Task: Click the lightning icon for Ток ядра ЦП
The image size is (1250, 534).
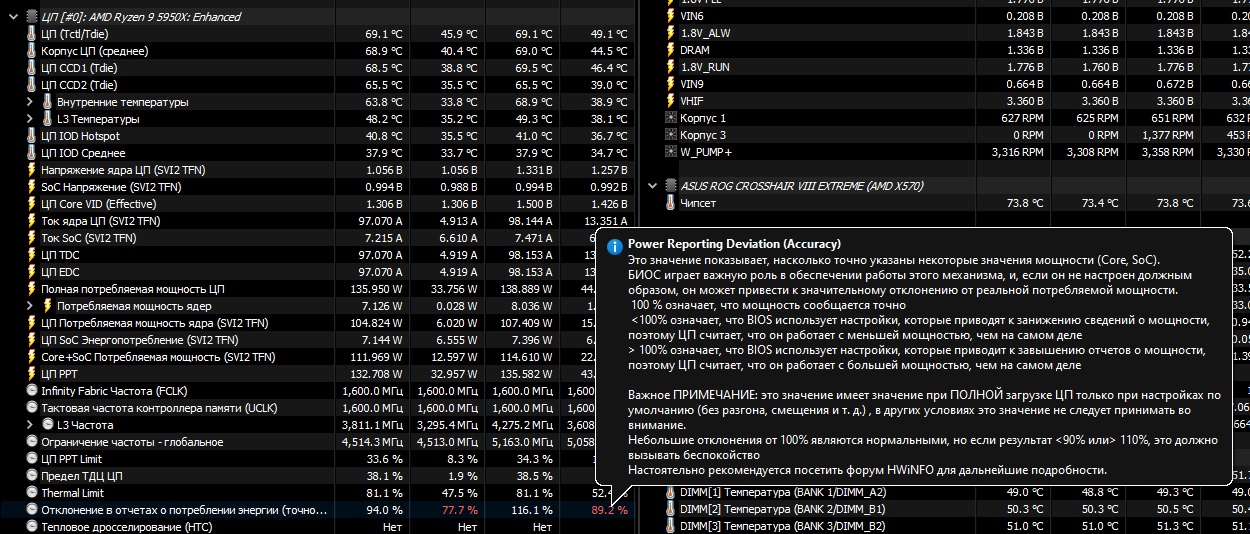Action: (x=31, y=221)
